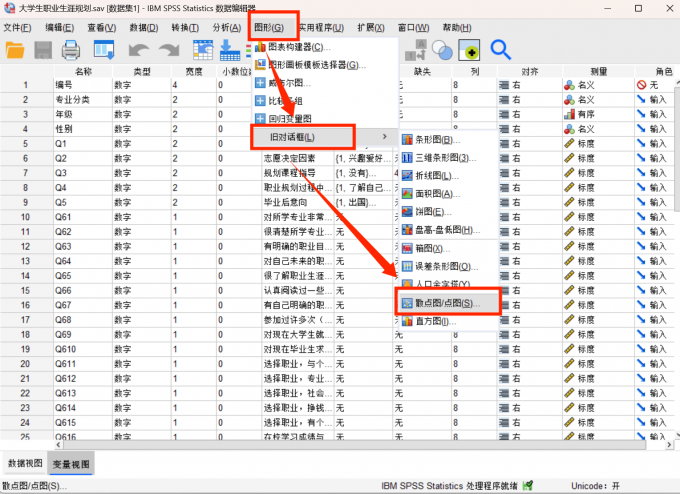
Task: Click the Print toolbar icon
Action: (x=71, y=50)
